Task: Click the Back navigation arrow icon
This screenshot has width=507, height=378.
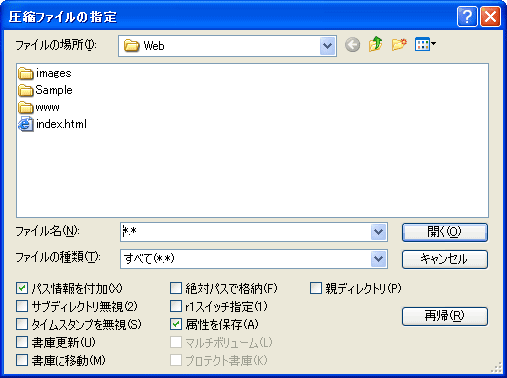Action: [352, 45]
